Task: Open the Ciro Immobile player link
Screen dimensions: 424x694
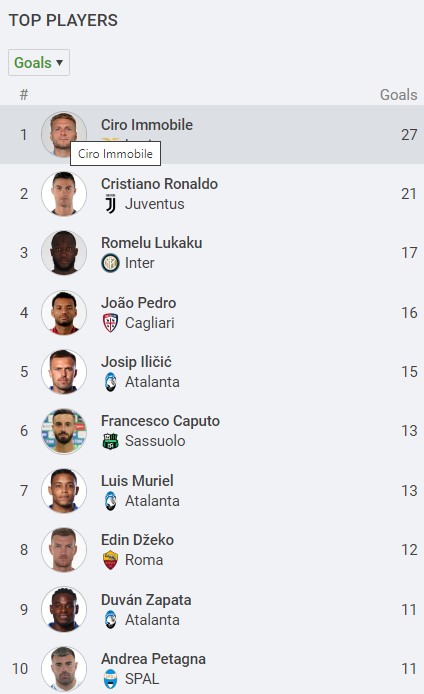Action: [x=147, y=125]
